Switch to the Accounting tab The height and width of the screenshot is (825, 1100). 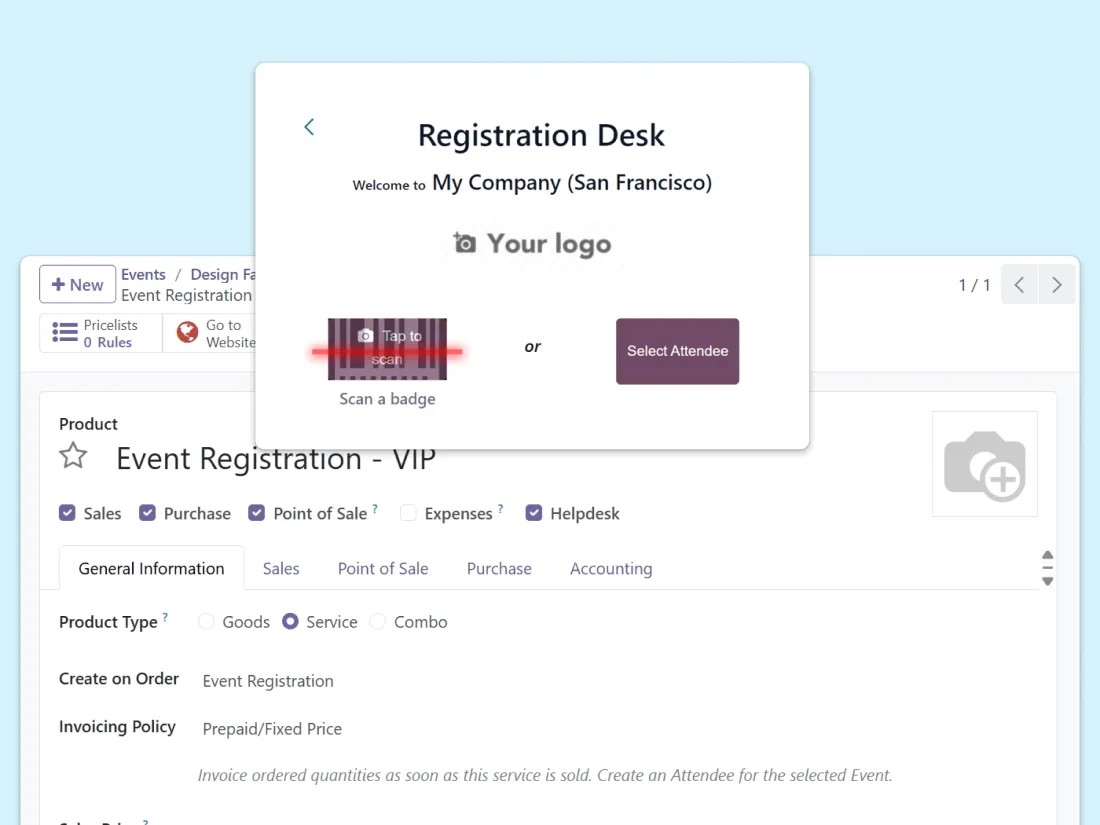click(611, 569)
